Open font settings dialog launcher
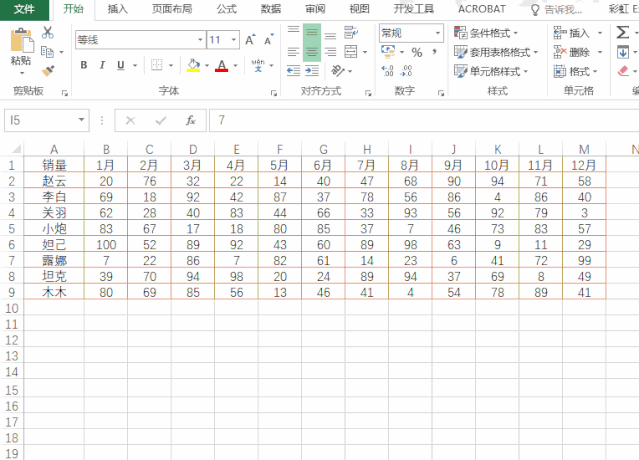The image size is (639, 460). click(x=274, y=93)
